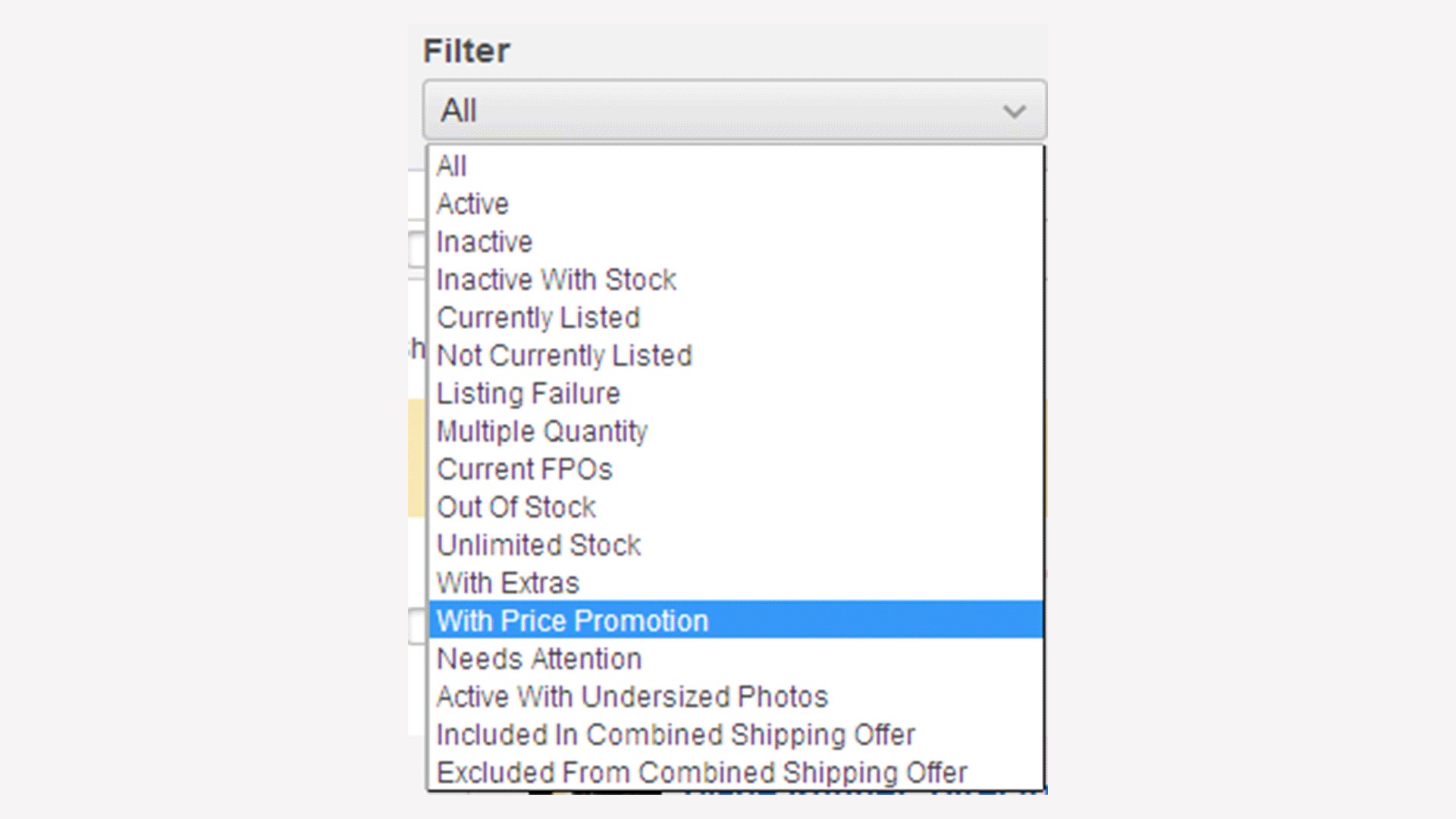Choose Multiple Quantity from the filter list
Screen dimensions: 1456x819
pyautogui.click(x=541, y=431)
